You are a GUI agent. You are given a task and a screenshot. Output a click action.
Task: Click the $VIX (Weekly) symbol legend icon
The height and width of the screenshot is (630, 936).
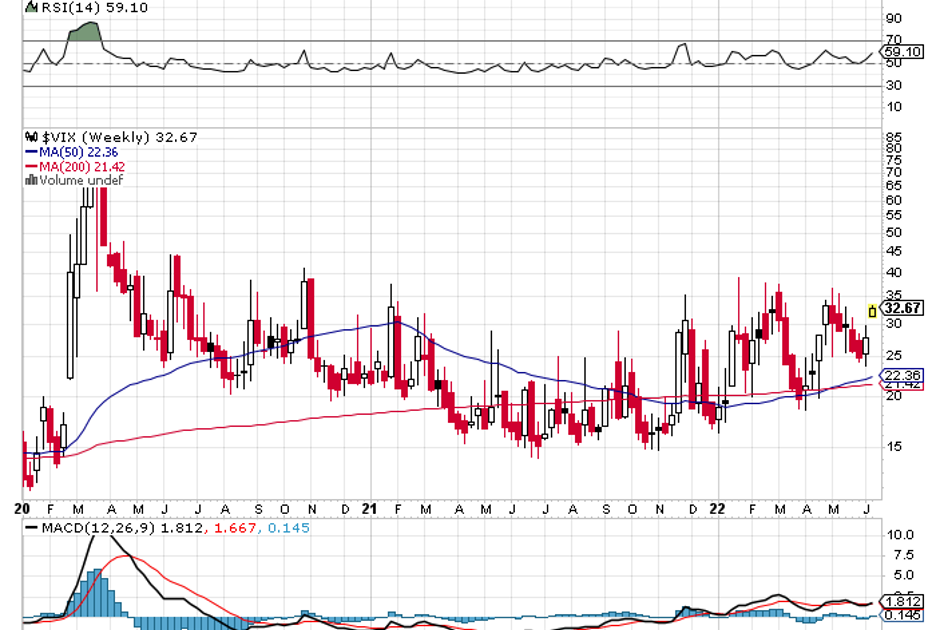click(30, 137)
